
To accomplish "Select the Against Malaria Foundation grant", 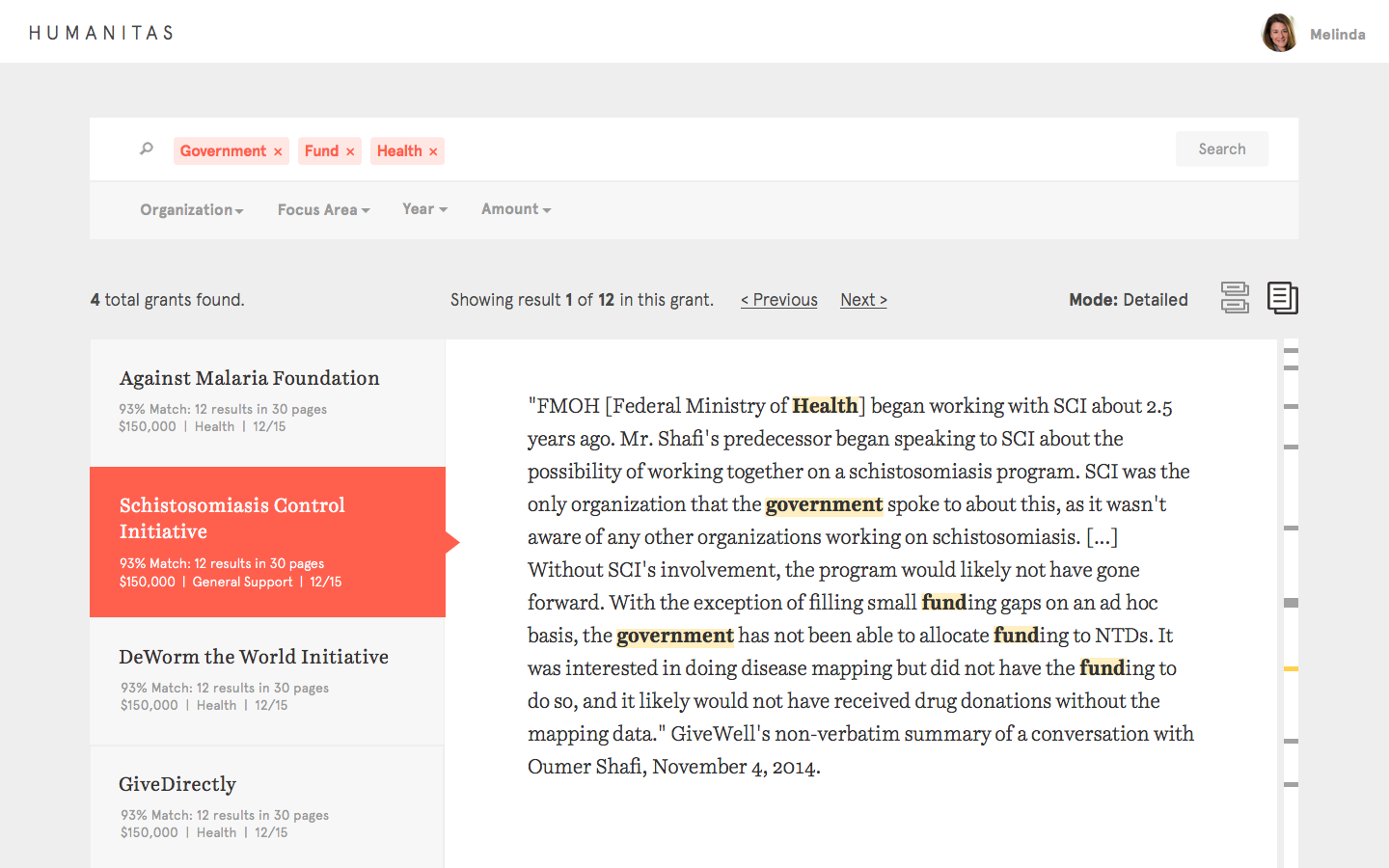I will click(267, 402).
